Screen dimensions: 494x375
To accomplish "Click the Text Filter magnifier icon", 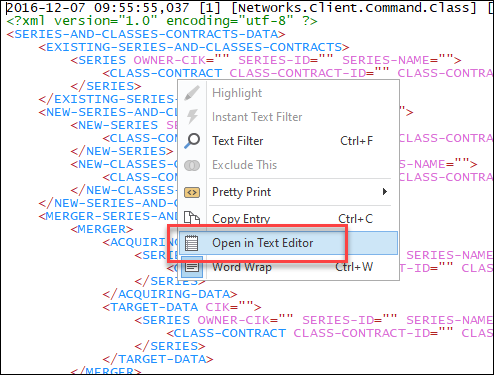I will click(x=192, y=141).
